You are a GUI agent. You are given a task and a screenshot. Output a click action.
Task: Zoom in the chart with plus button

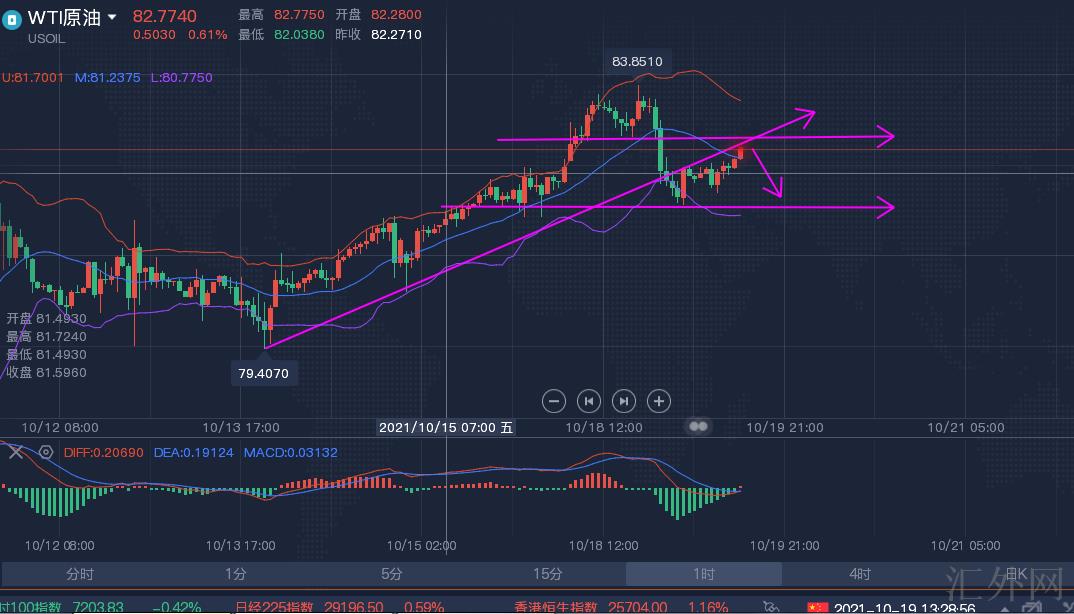tap(659, 401)
